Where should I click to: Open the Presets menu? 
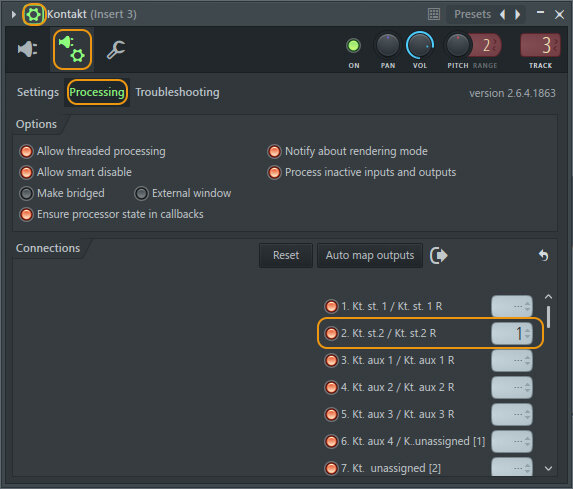click(x=472, y=15)
